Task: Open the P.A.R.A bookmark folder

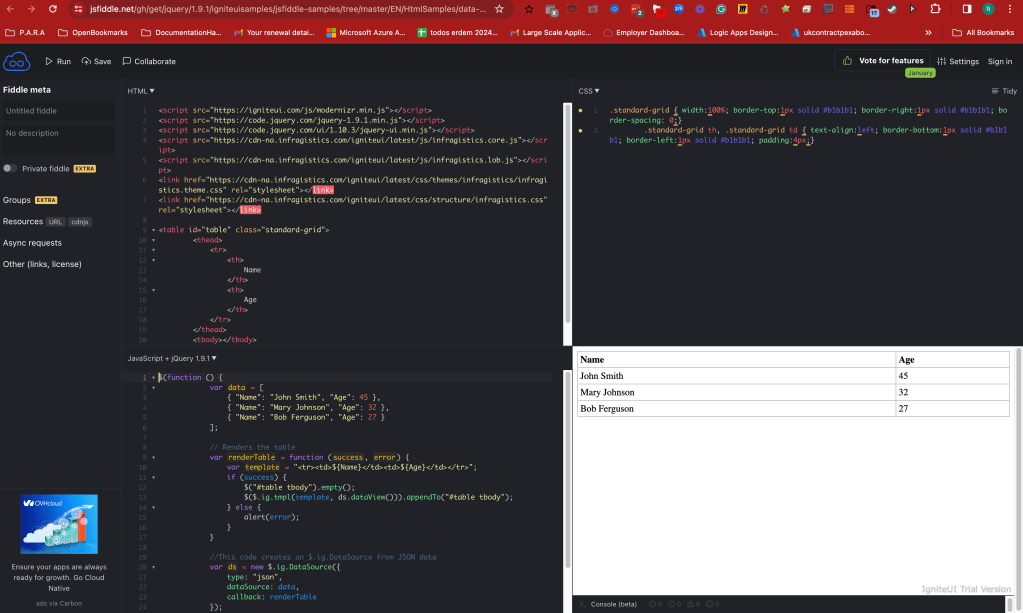Action: tap(25, 33)
